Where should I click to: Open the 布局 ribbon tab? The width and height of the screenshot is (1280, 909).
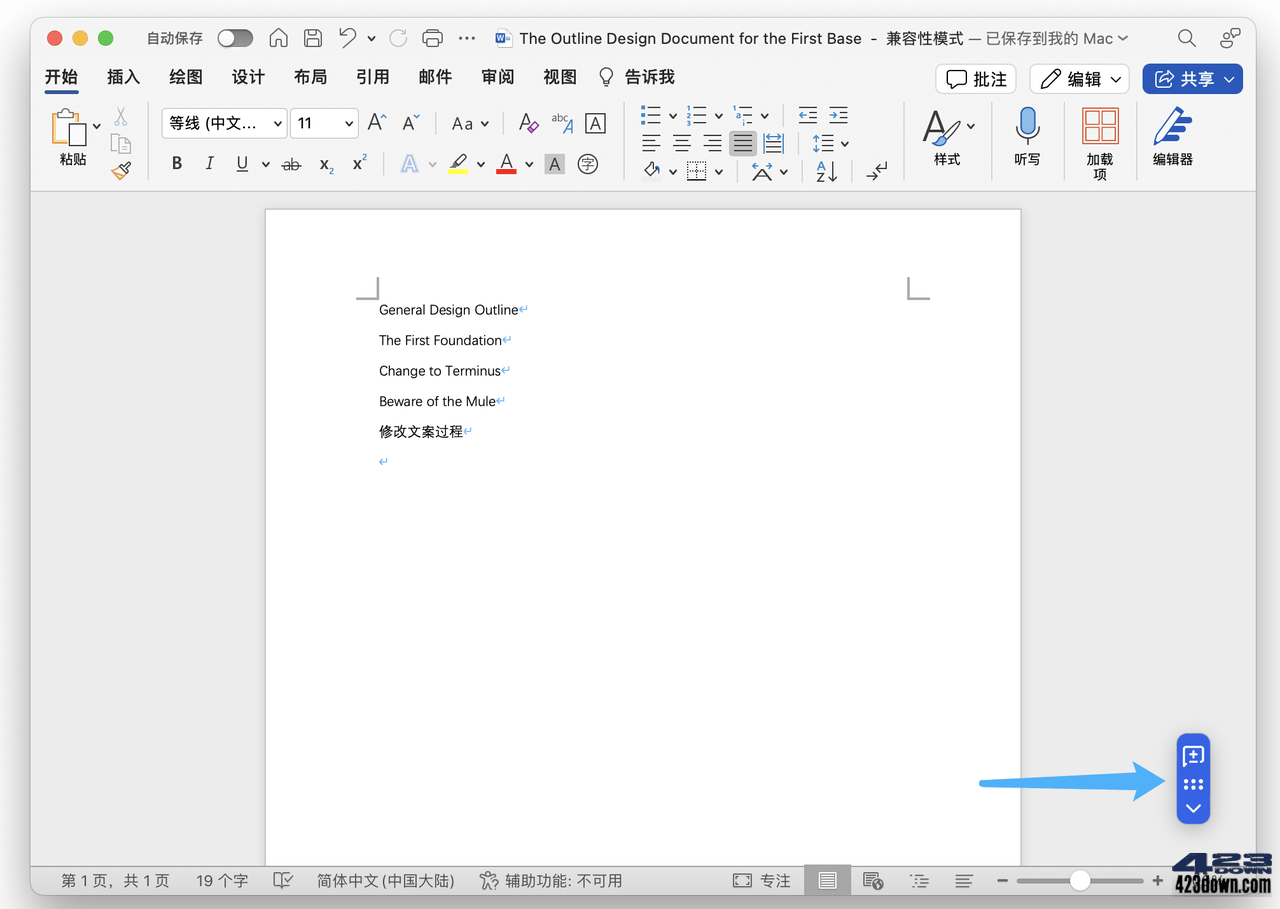tap(310, 77)
